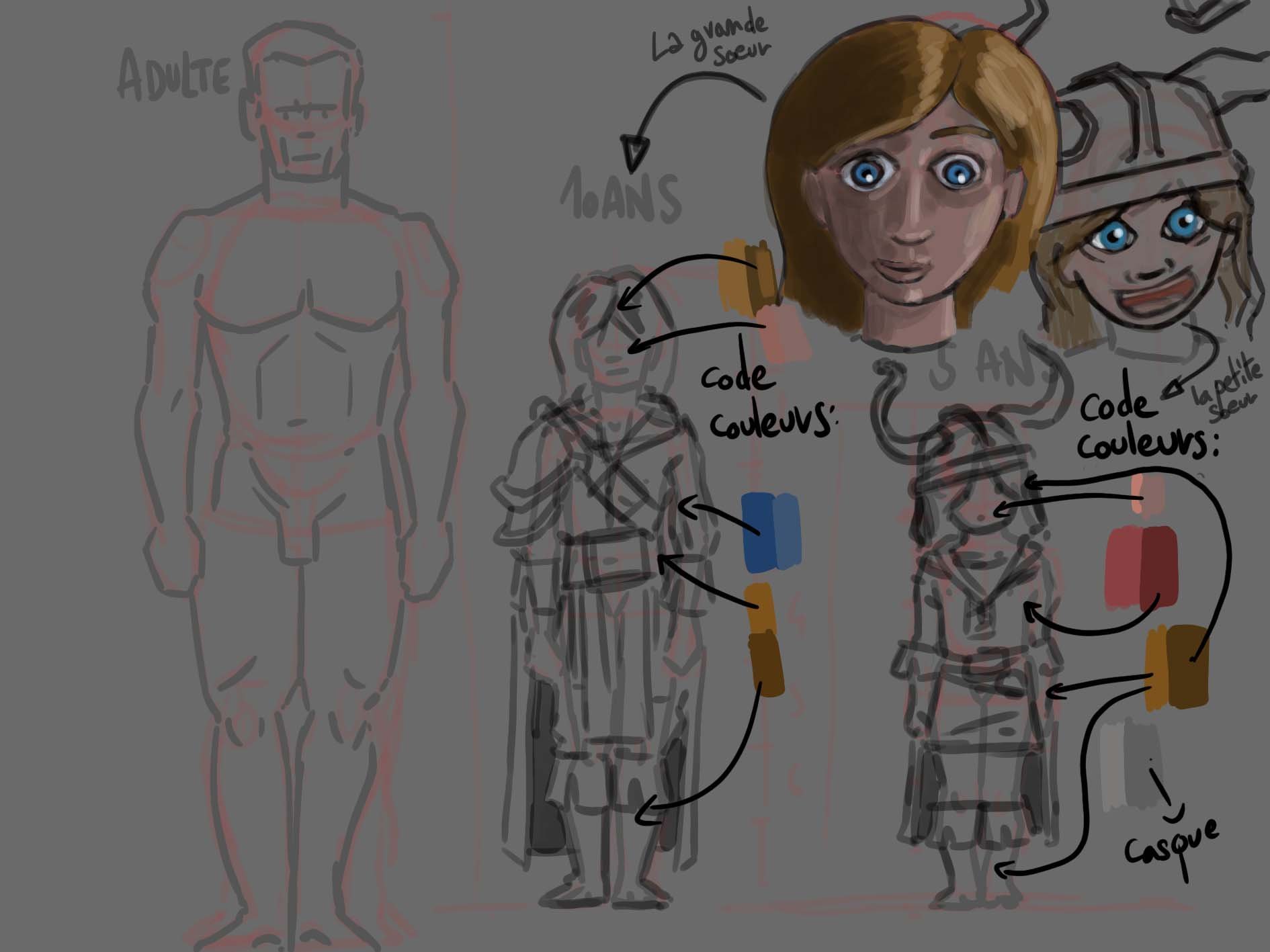The height and width of the screenshot is (952, 1270).
Task: Pick the lighter blue color swatch
Action: click(787, 531)
